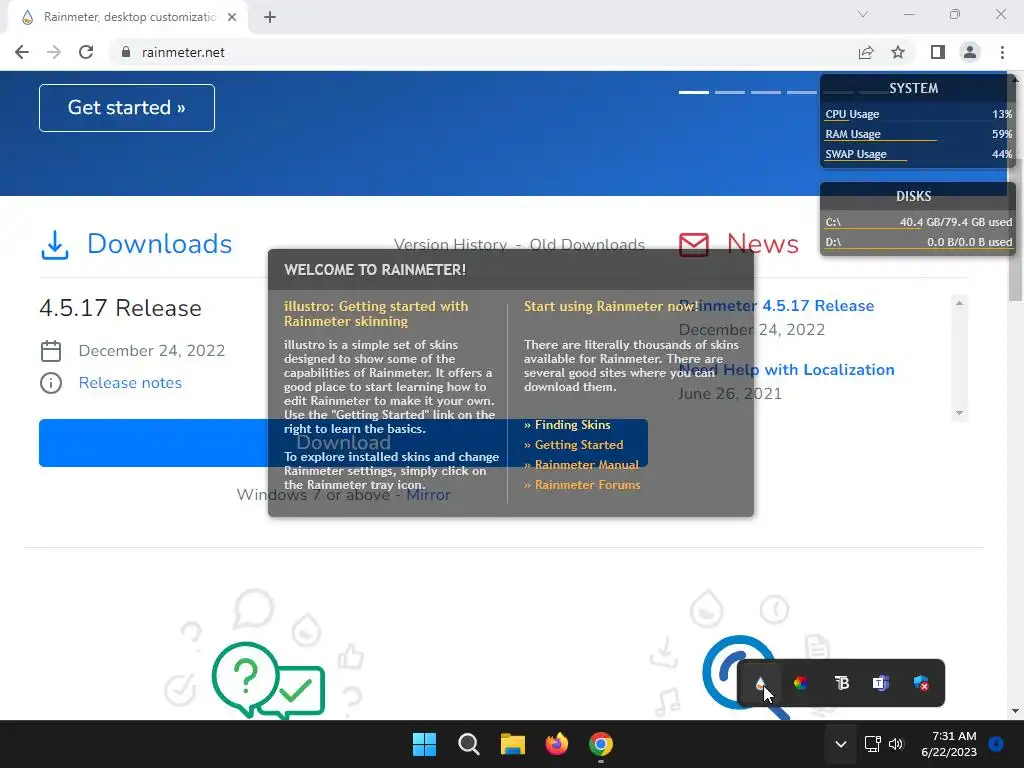Open Chrome side panel

click(x=938, y=52)
